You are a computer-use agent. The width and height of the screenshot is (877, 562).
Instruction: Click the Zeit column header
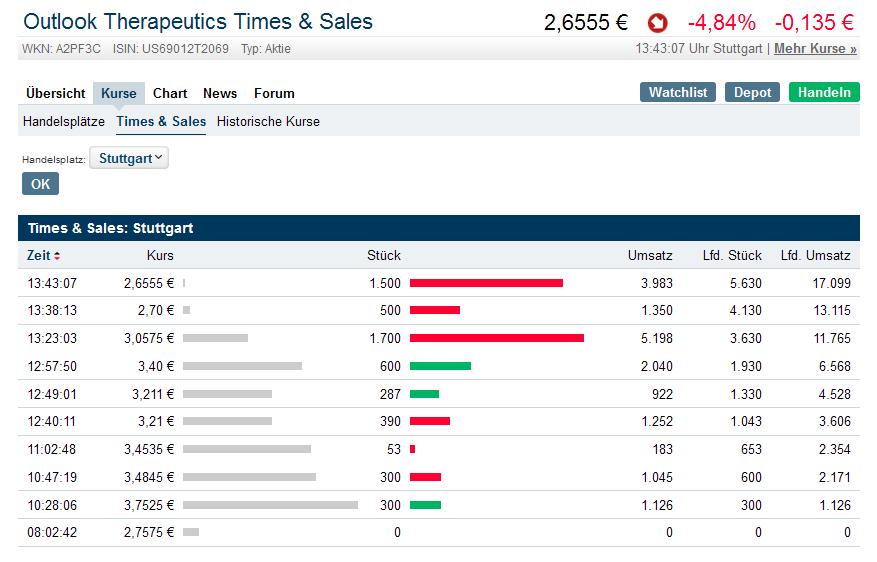39,255
